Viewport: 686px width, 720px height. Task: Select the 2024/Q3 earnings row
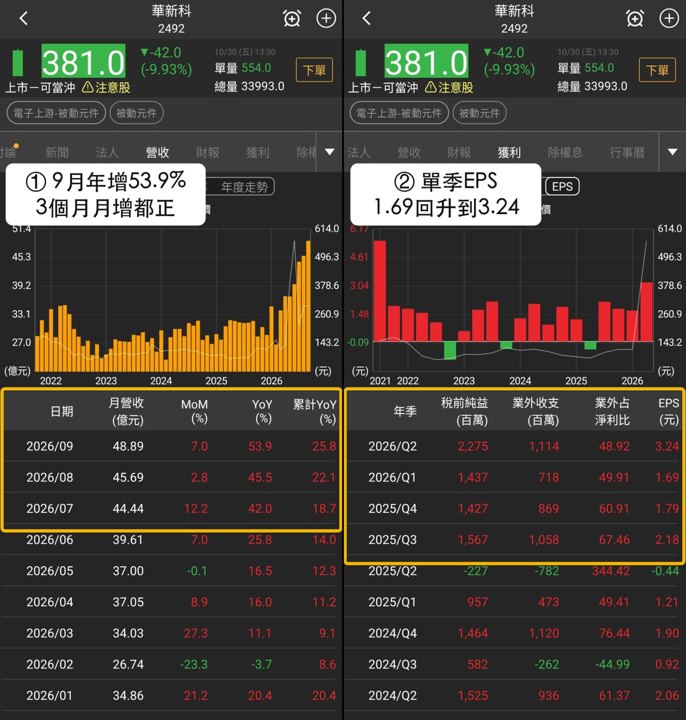(x=515, y=665)
